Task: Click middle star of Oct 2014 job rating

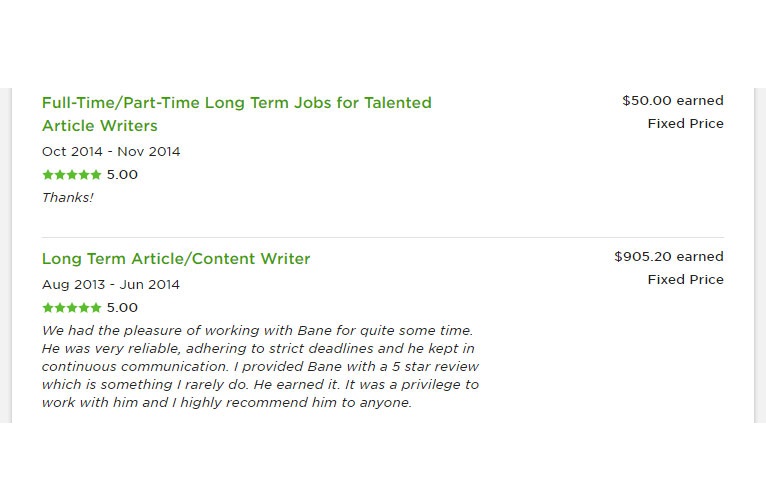Action: coord(72,175)
